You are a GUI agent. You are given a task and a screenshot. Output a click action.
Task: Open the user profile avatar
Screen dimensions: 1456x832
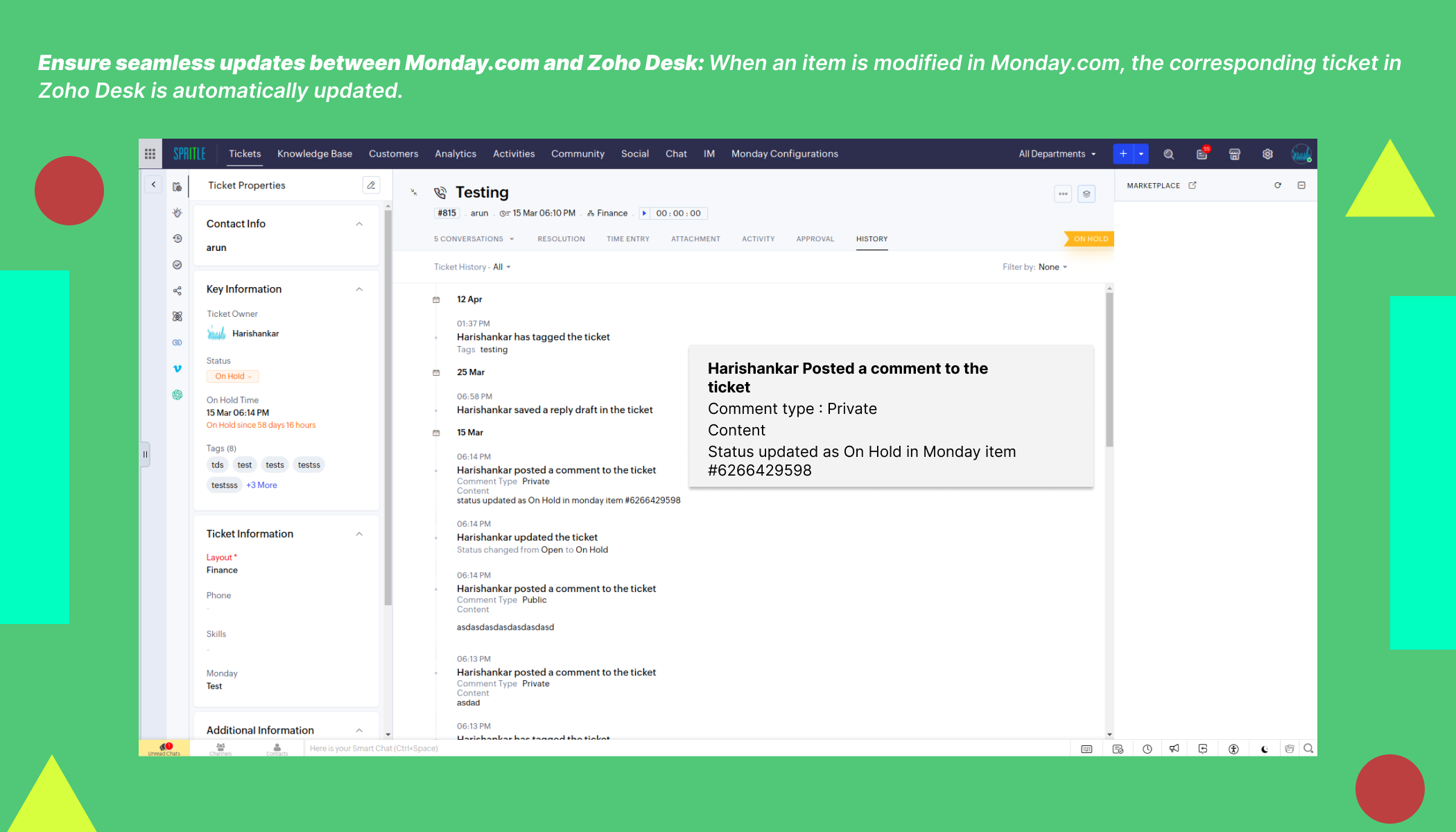pyautogui.click(x=1301, y=154)
